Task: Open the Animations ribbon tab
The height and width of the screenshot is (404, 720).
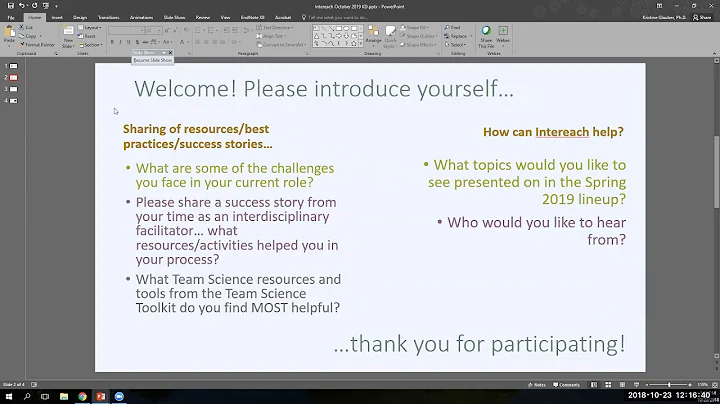Action: (x=141, y=17)
